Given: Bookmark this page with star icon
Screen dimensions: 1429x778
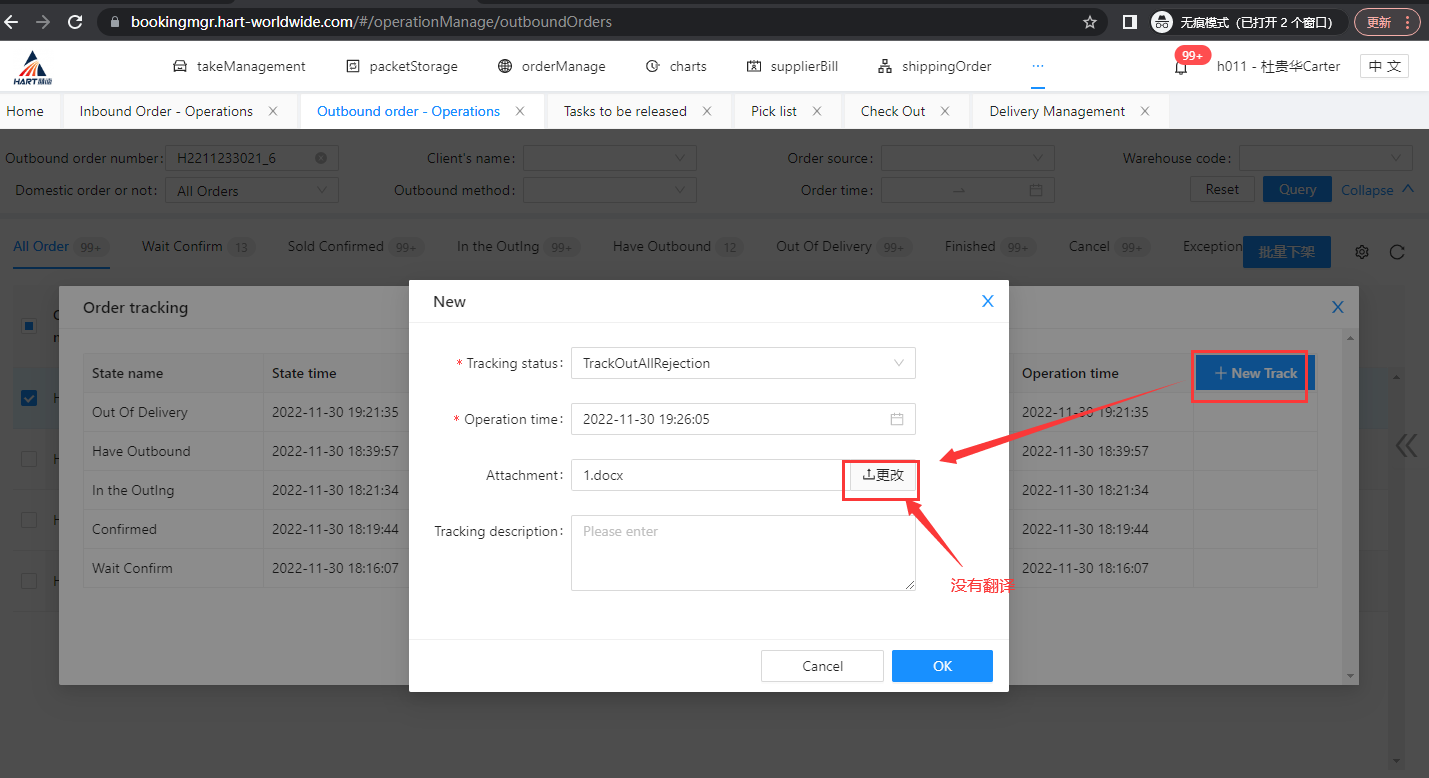Looking at the screenshot, I should point(1089,22).
